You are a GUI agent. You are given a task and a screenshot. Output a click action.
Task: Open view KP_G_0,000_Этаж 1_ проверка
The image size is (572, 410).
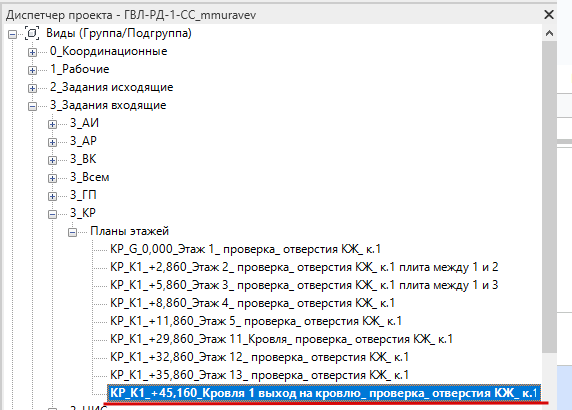246,249
